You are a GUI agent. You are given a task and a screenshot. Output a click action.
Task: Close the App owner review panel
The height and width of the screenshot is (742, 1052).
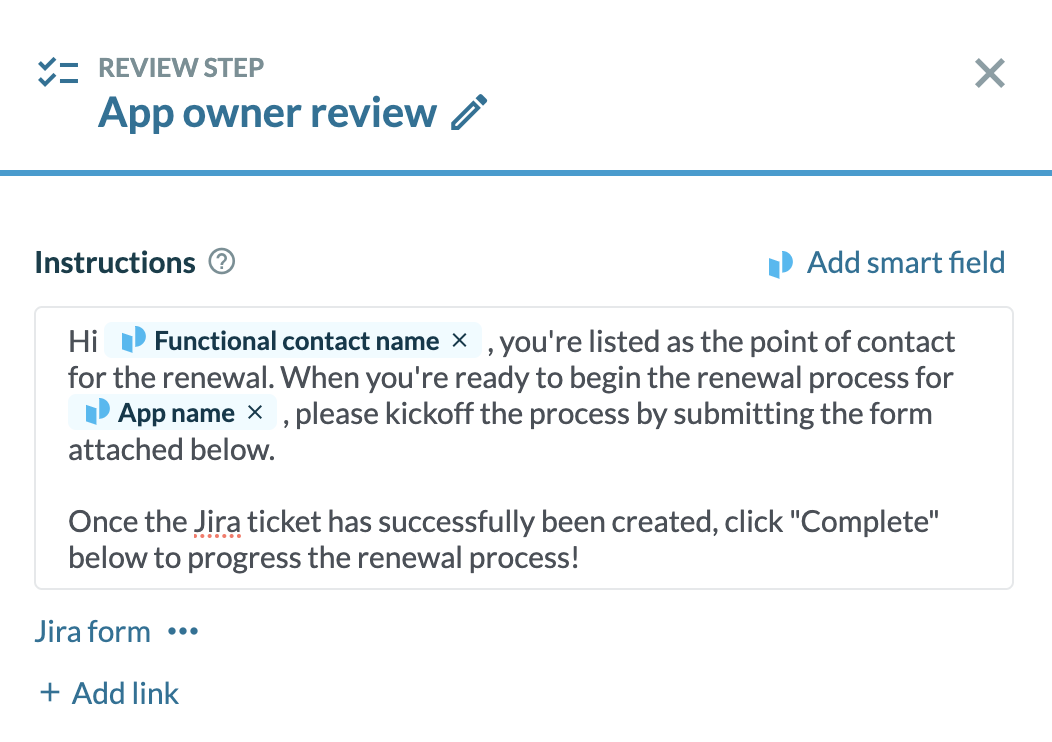pos(989,73)
